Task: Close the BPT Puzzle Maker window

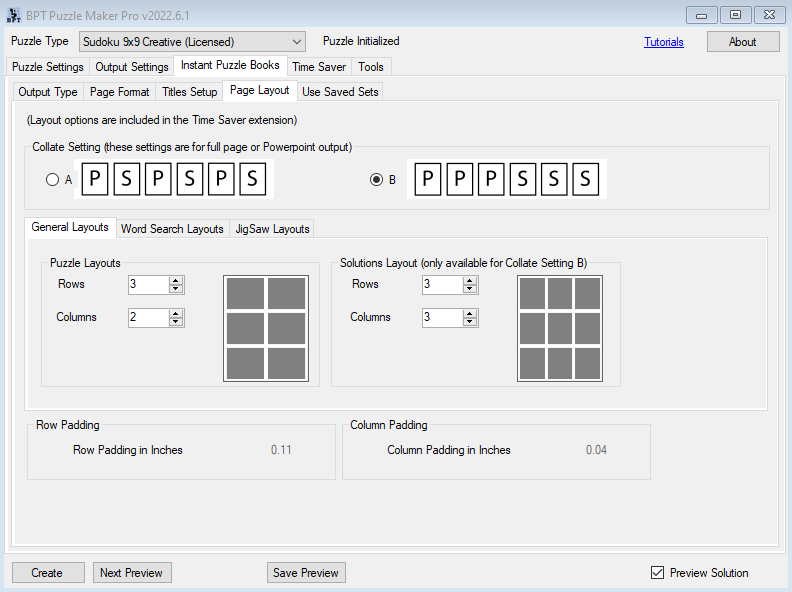Action: click(x=769, y=15)
